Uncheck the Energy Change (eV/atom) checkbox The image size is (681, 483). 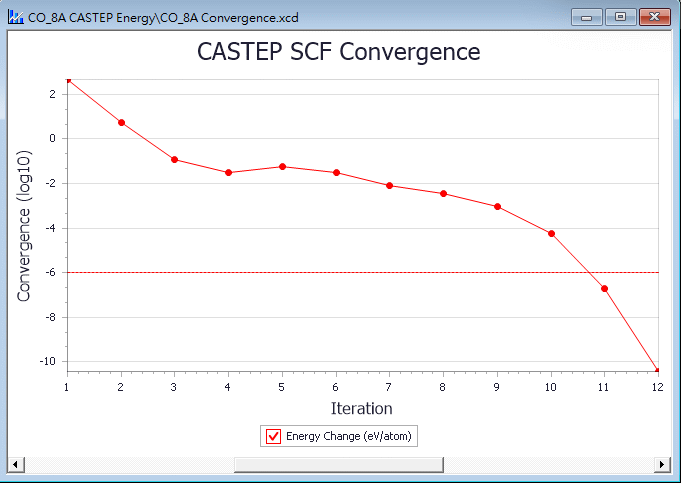(x=273, y=436)
